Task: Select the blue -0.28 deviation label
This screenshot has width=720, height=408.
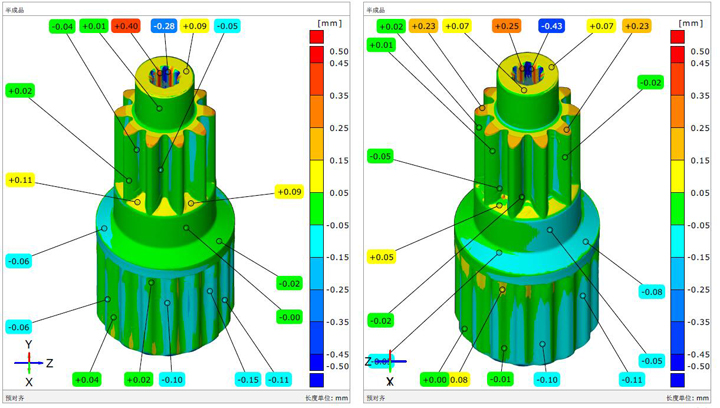Action: tap(164, 25)
